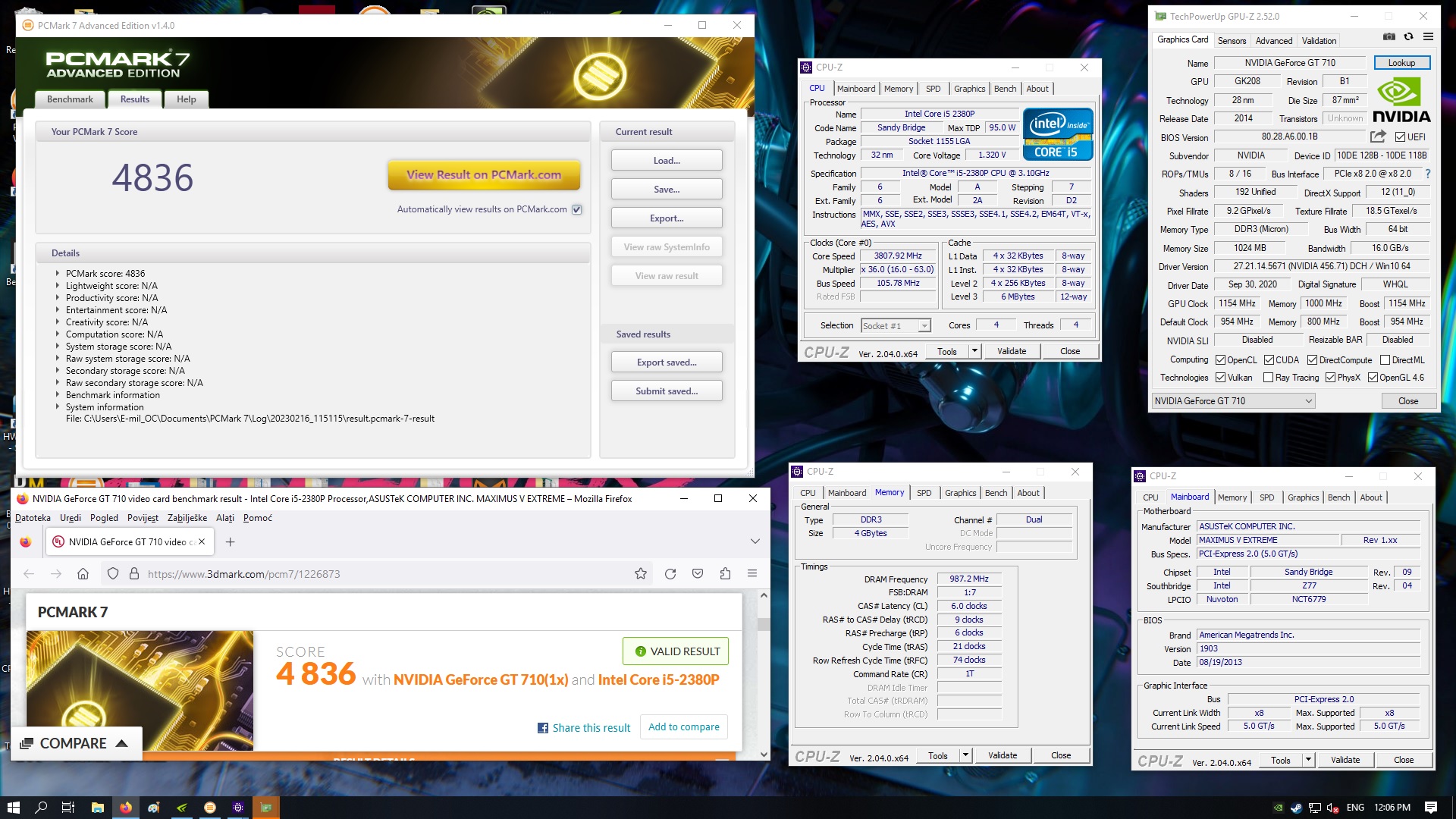The height and width of the screenshot is (819, 1456).
Task: Click the padlock site info icon
Action: (134, 574)
